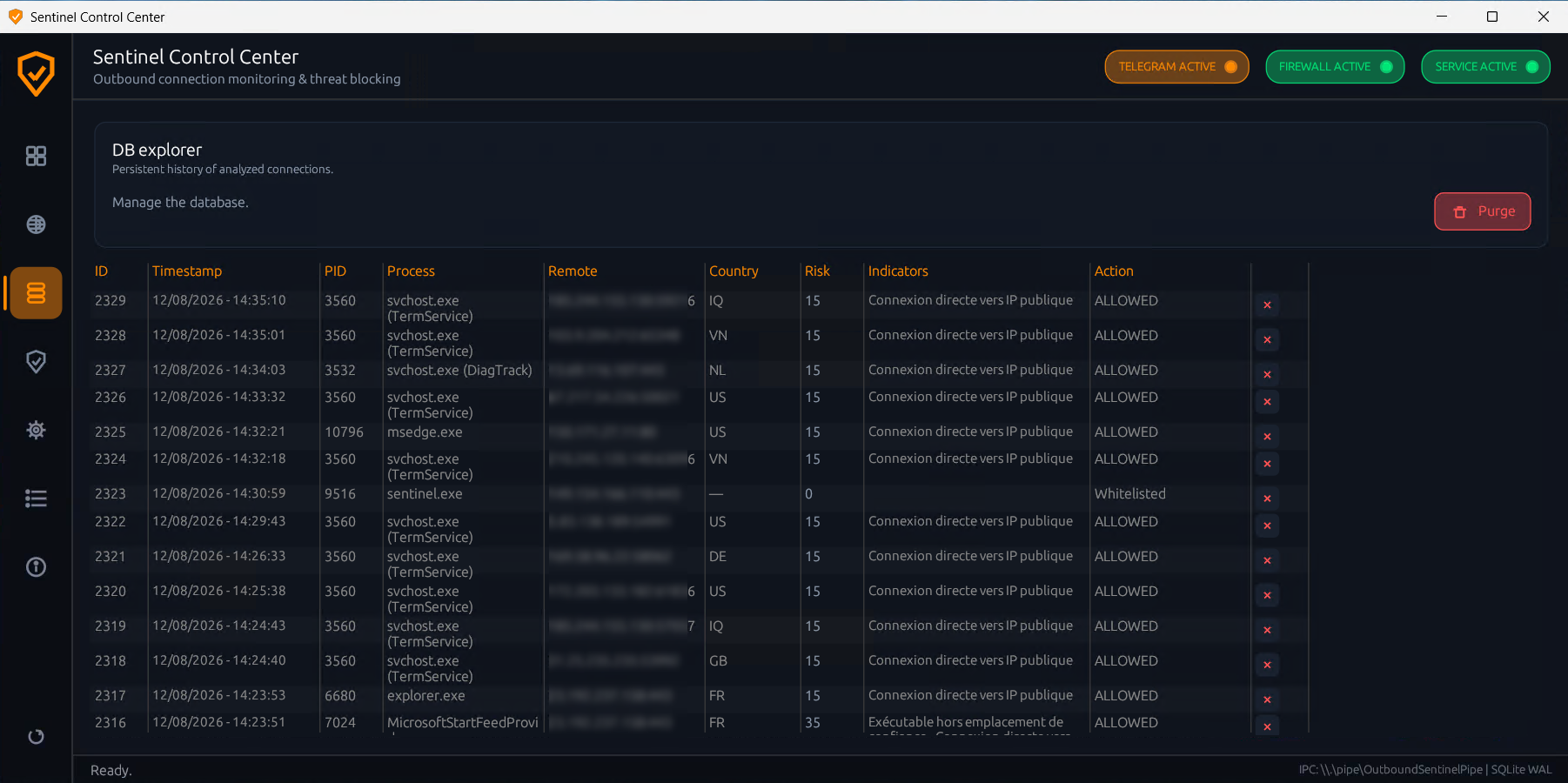
Task: Click the refresh icon at sidebar bottom
Action: pyautogui.click(x=36, y=737)
